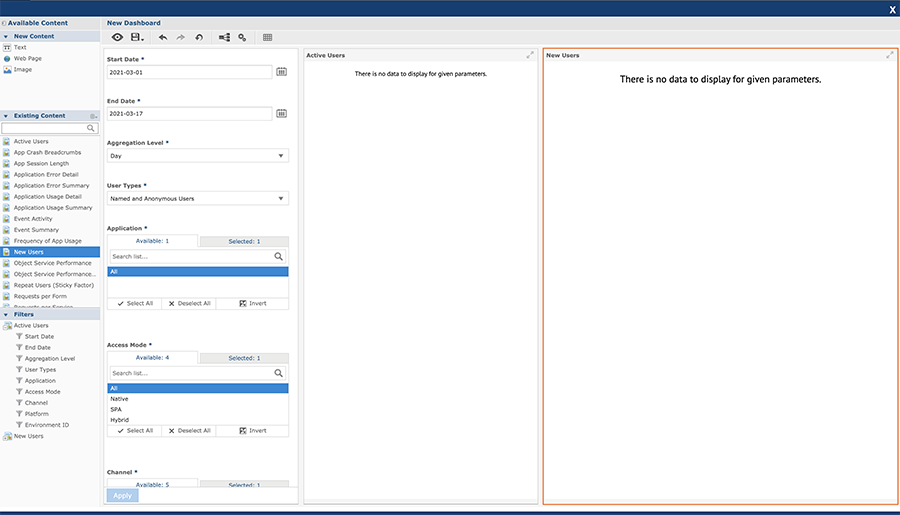Switch to Application Selected: 1 tab
This screenshot has width=900, height=515.
pos(244,242)
